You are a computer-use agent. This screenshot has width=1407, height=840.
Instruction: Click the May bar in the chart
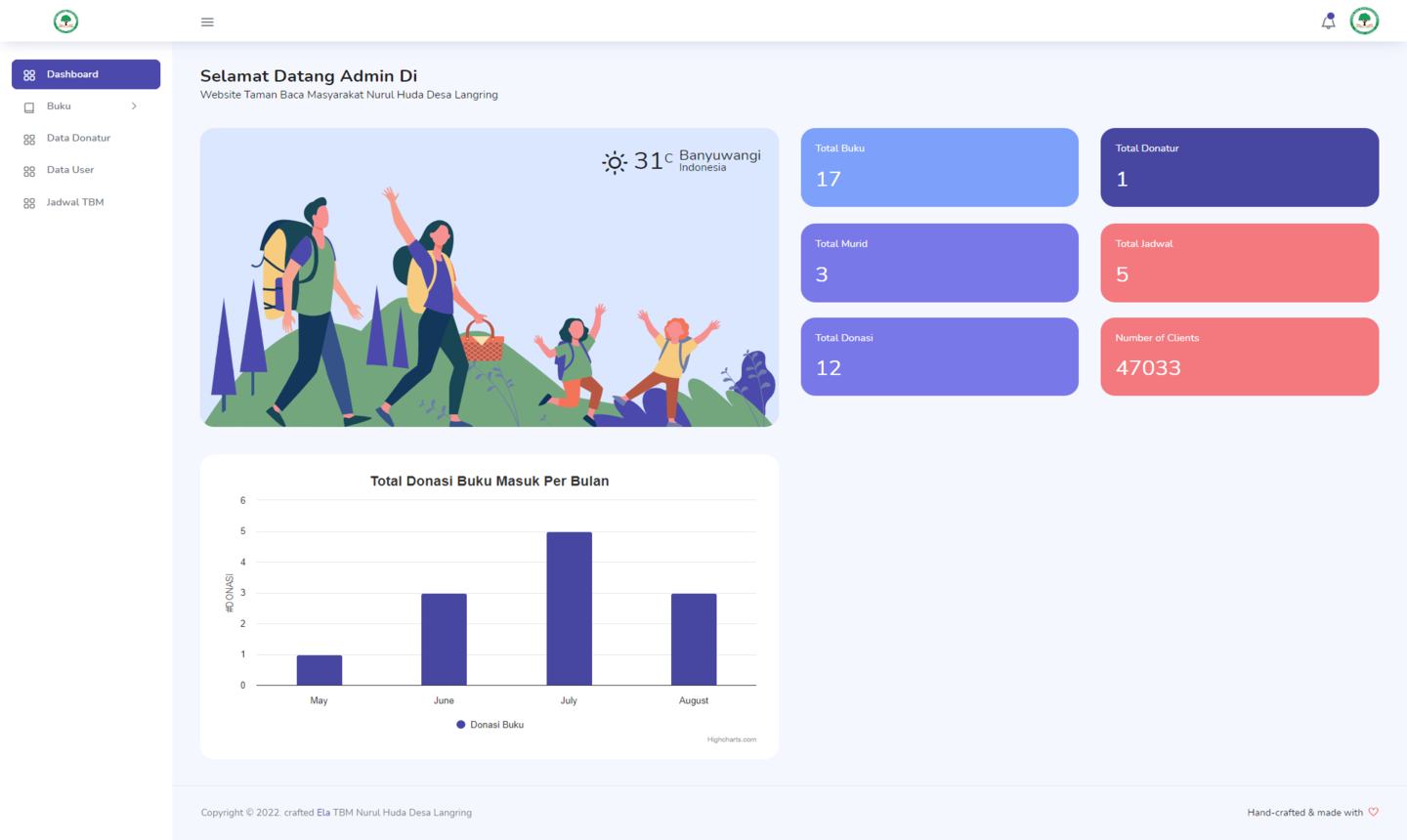pos(320,670)
